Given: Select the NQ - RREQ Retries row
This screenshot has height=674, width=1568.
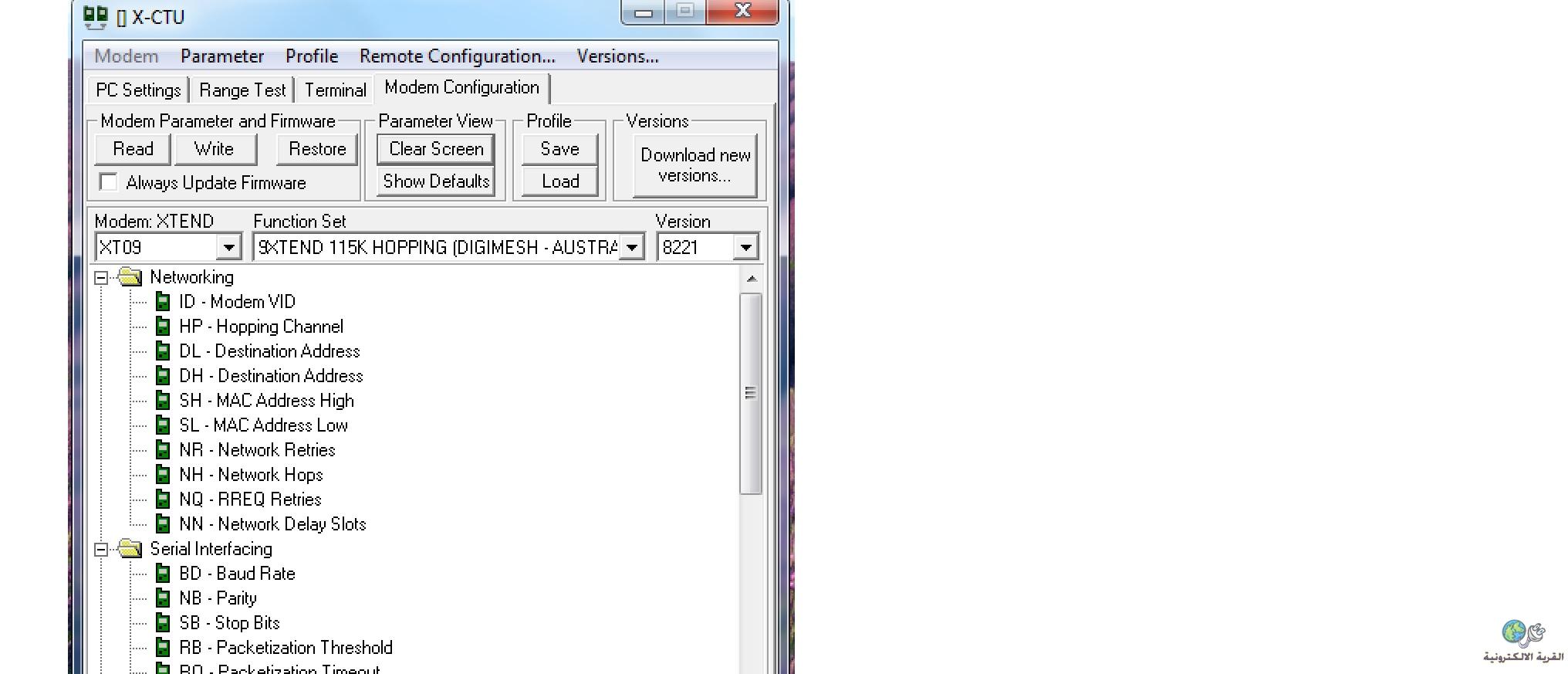Looking at the screenshot, I should point(250,500).
